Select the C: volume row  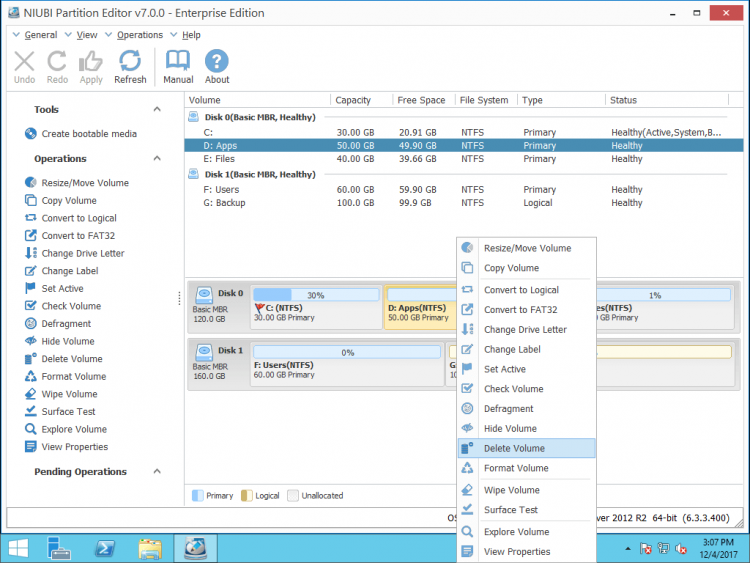pos(463,132)
